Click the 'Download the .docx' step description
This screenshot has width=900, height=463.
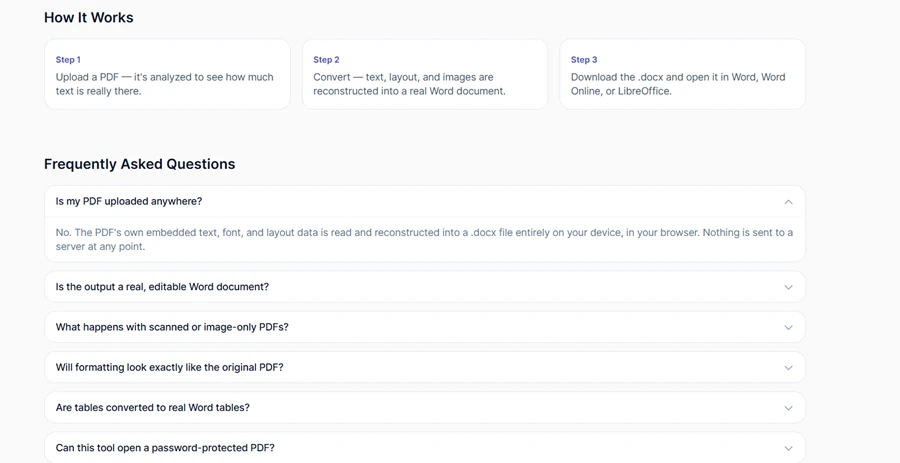point(678,84)
